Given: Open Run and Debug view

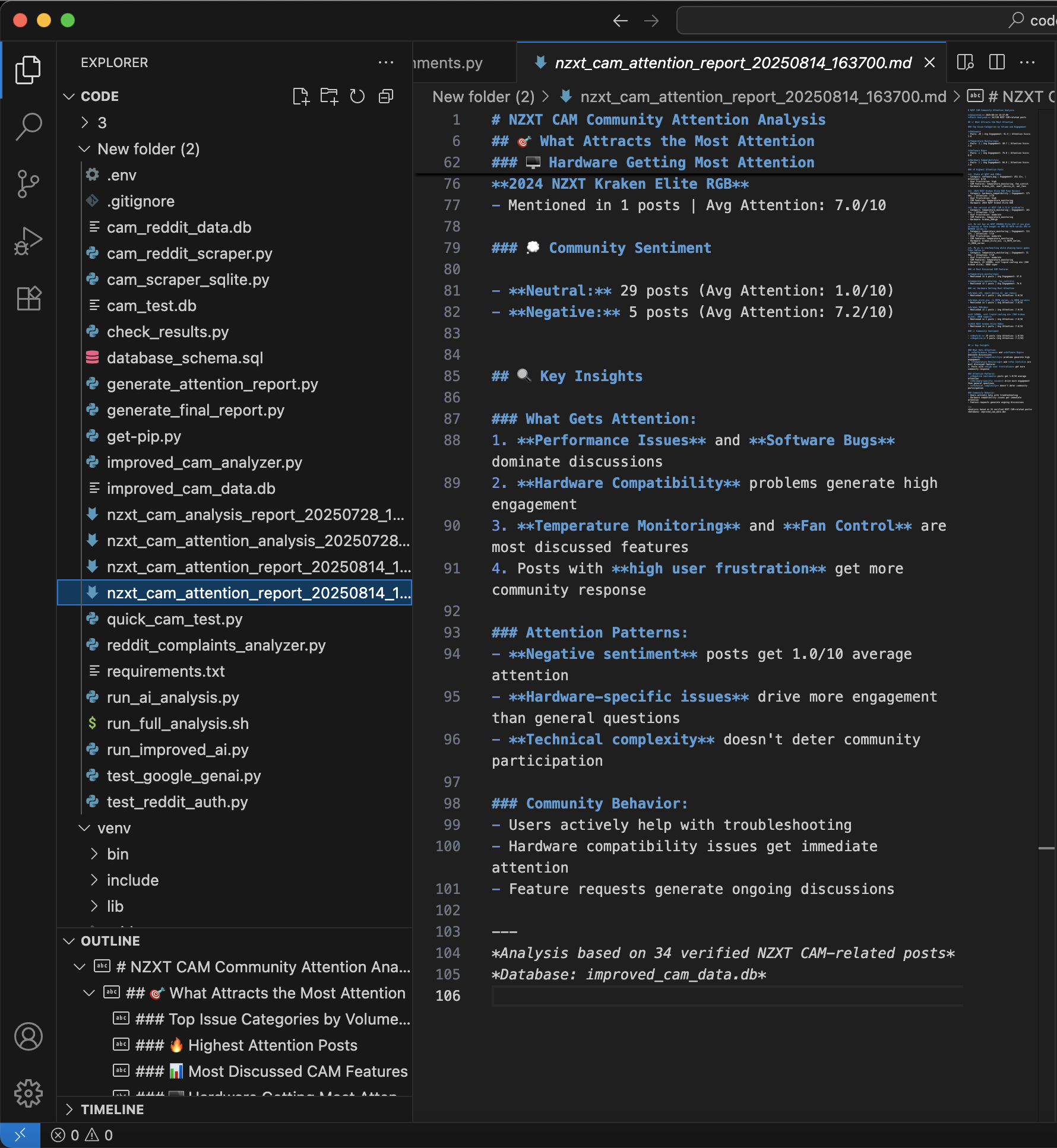Looking at the screenshot, I should coord(28,241).
